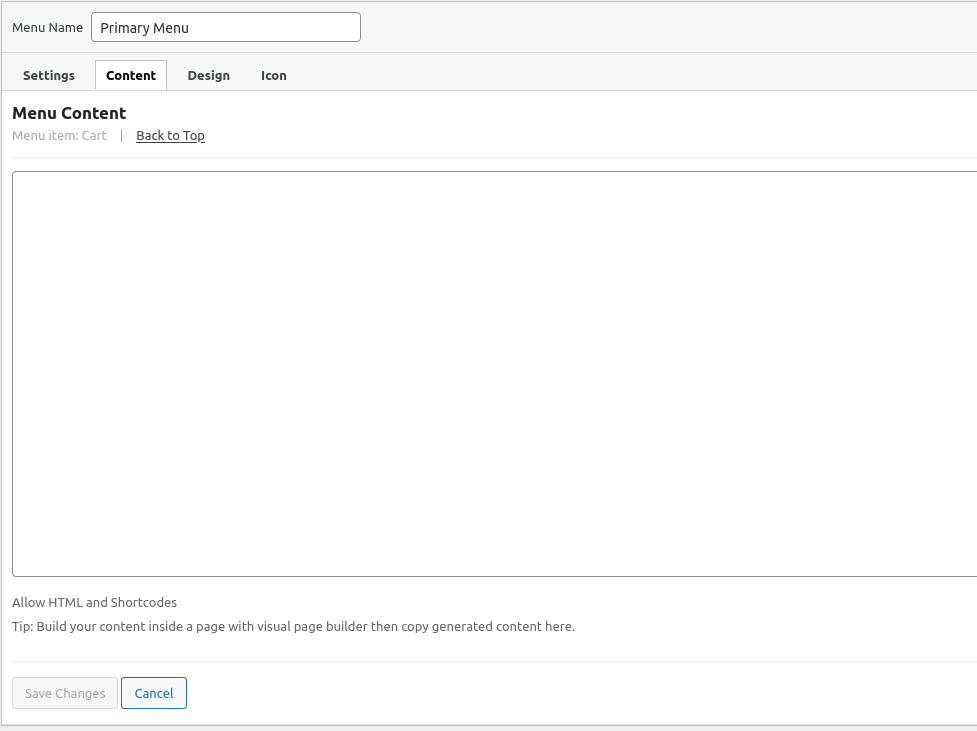Click inside the large menu content textarea
Viewport: 977px width, 731px height.
pos(495,374)
